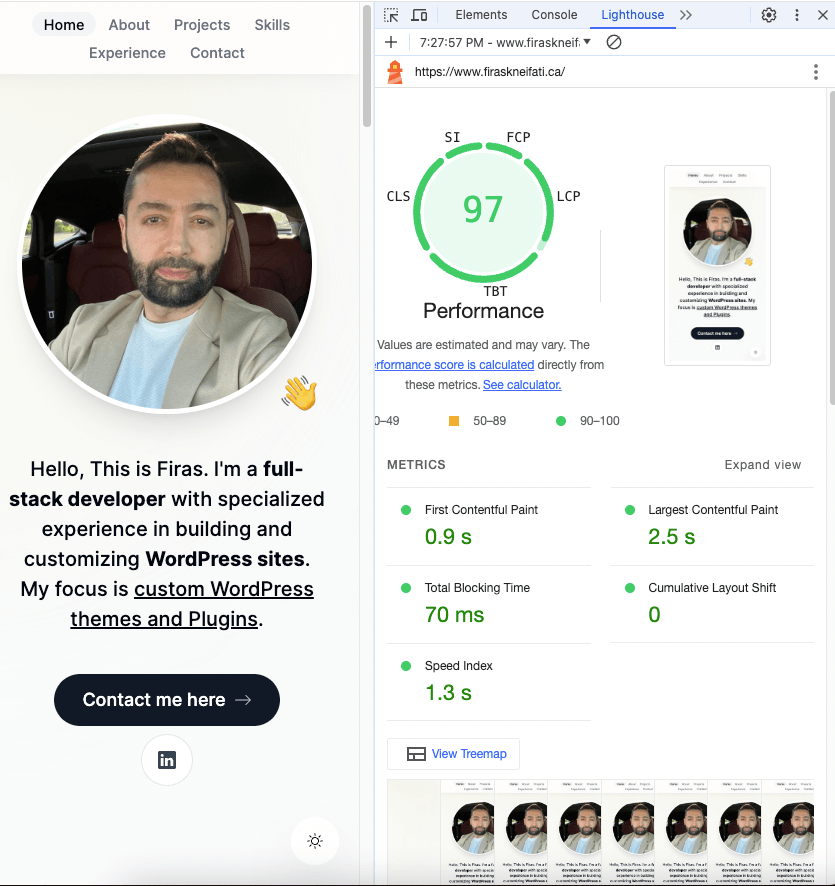
Task: Click the inspect element picker icon
Action: click(391, 15)
